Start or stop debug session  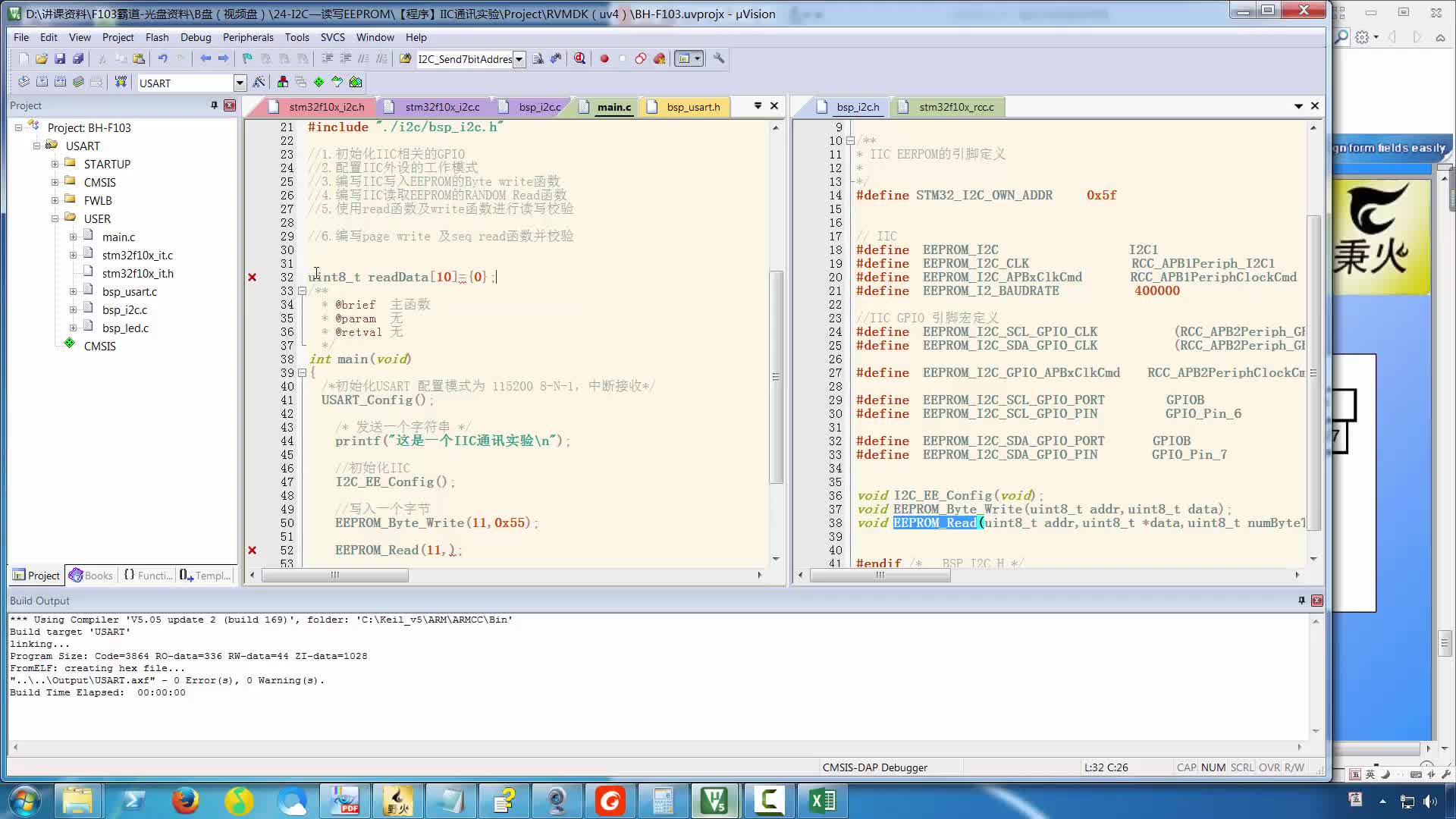[580, 58]
